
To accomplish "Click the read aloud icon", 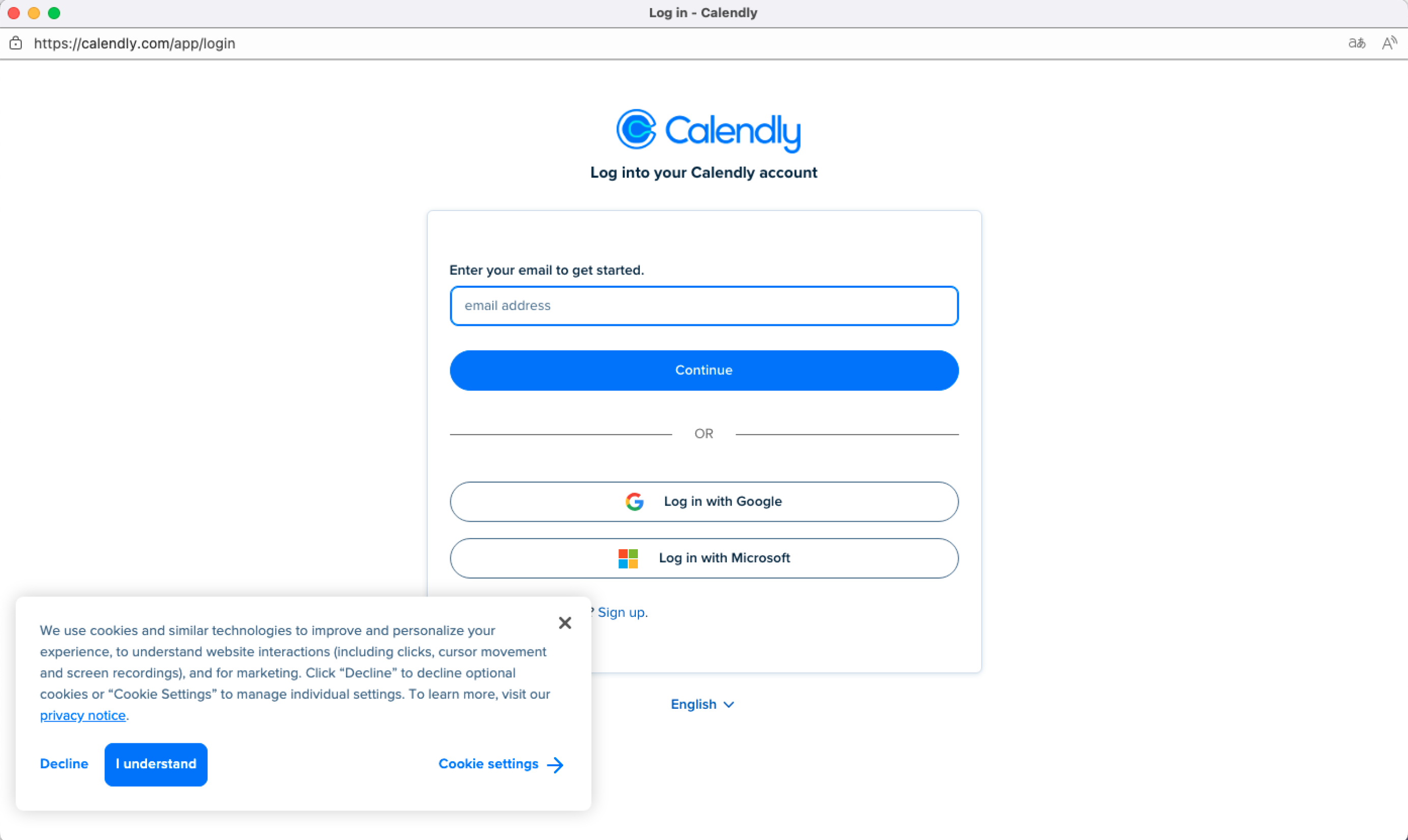I will [x=1388, y=43].
